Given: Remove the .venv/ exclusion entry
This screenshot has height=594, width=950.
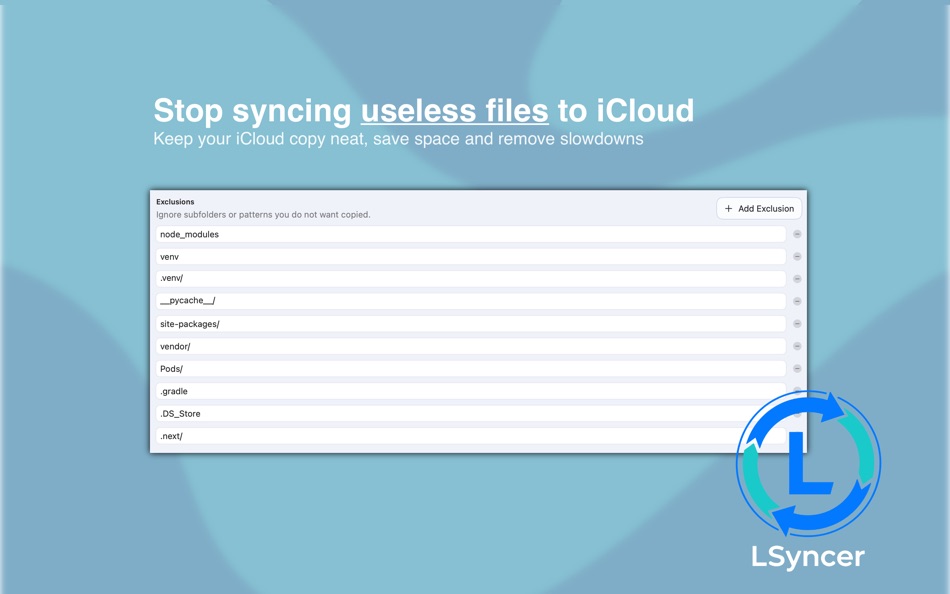Looking at the screenshot, I should 797,279.
